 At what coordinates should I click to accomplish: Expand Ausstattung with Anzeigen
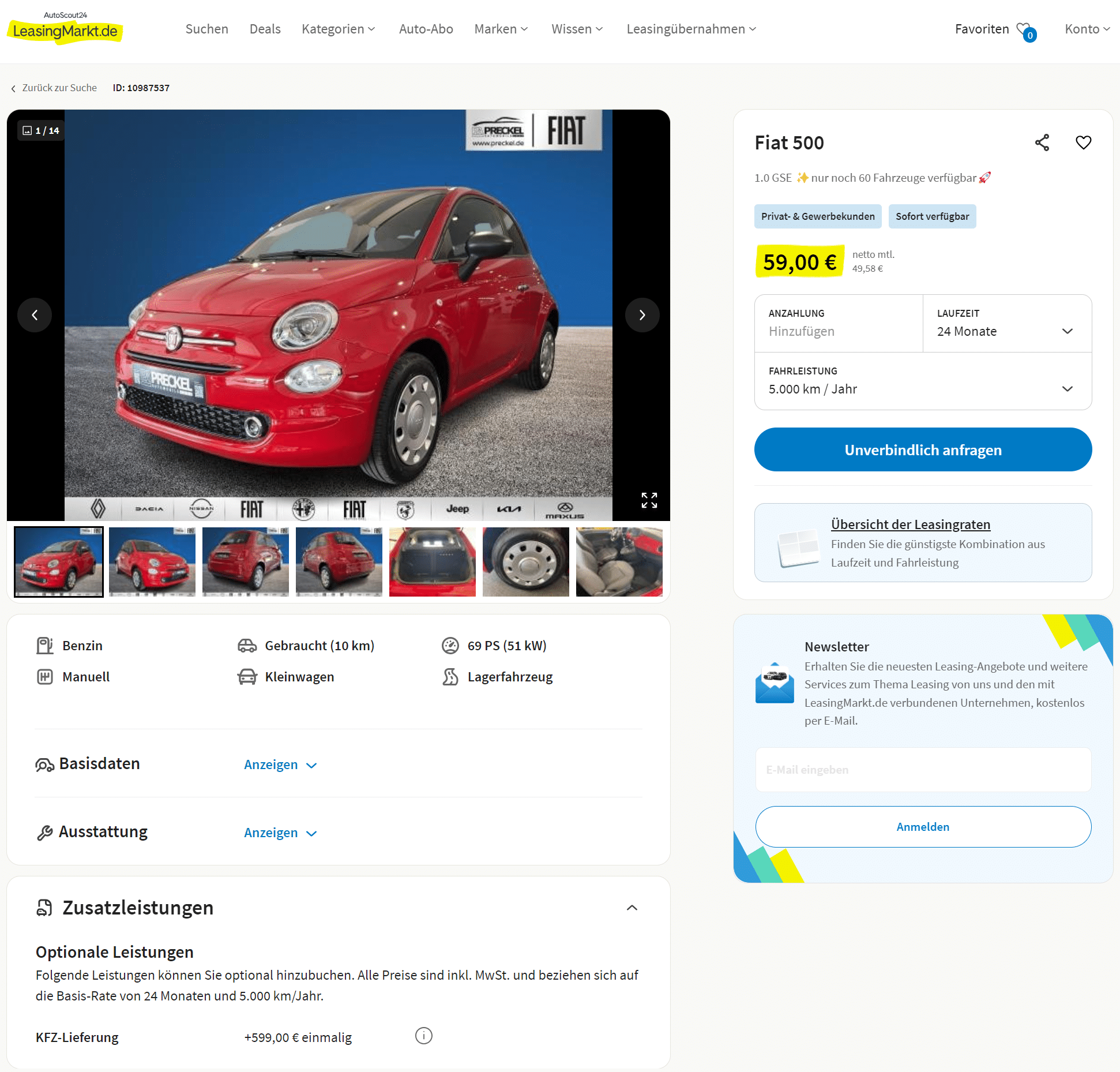pos(281,833)
